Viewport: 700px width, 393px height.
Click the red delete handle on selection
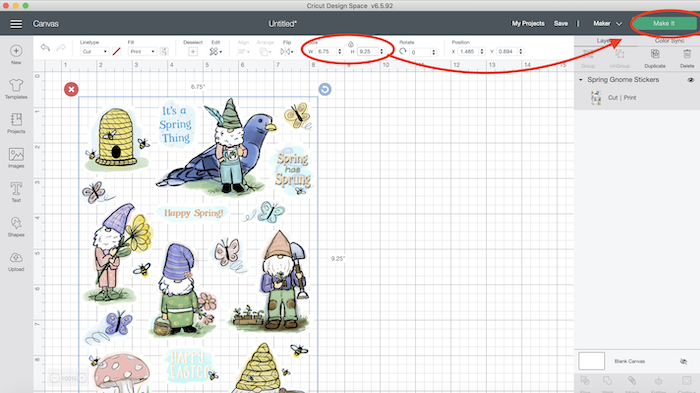(71, 89)
